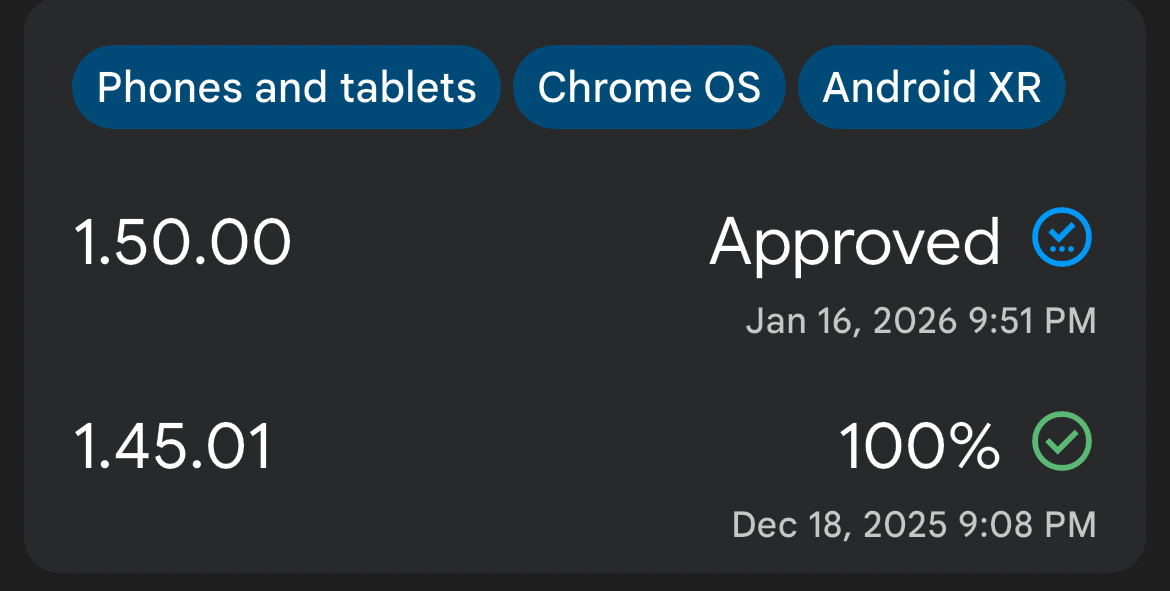Click the 100% rollout percentage
This screenshot has height=591, width=1170.
[919, 446]
